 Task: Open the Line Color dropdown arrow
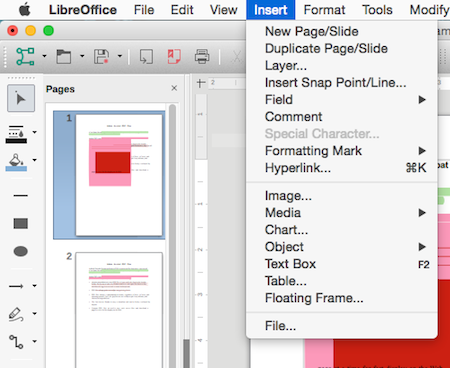(x=35, y=132)
